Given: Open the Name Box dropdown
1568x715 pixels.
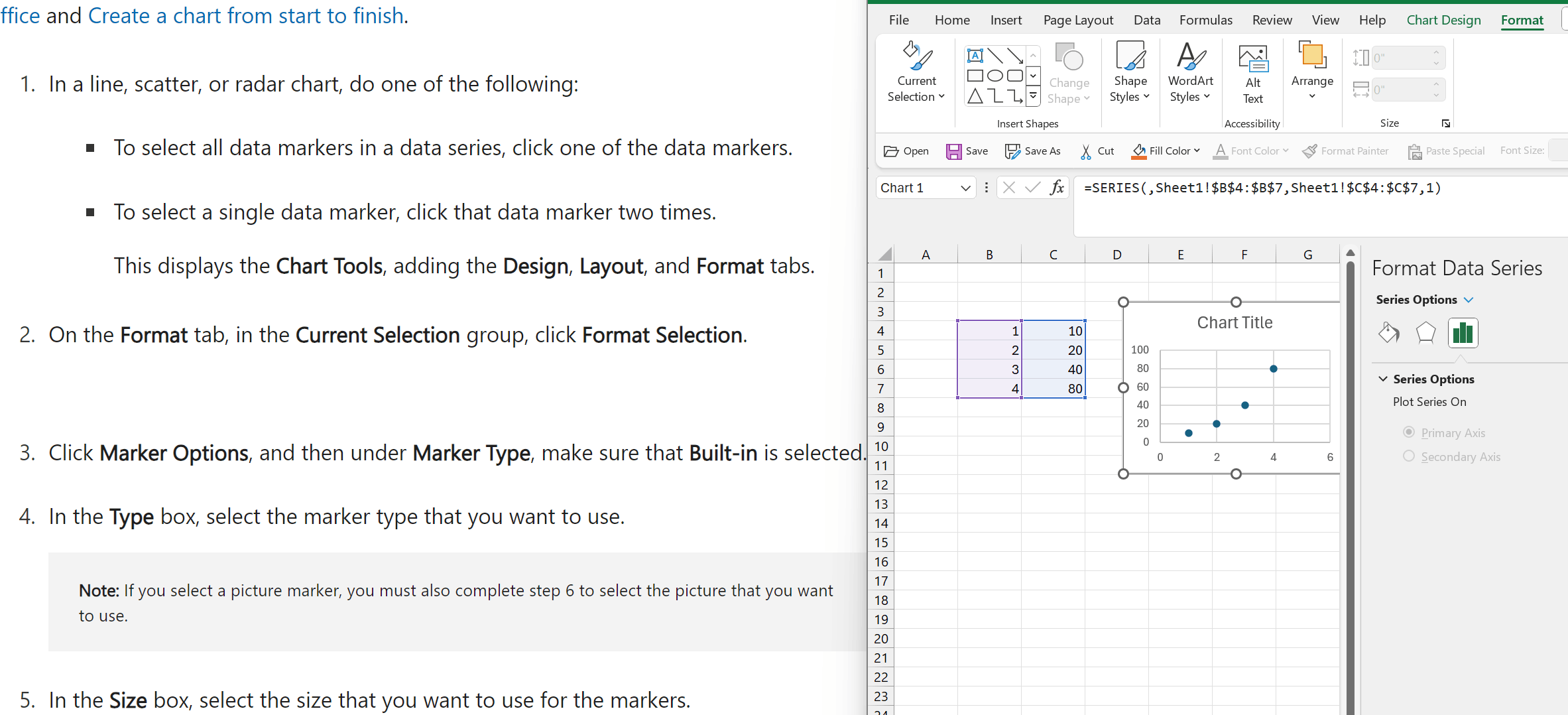Looking at the screenshot, I should coord(965,188).
